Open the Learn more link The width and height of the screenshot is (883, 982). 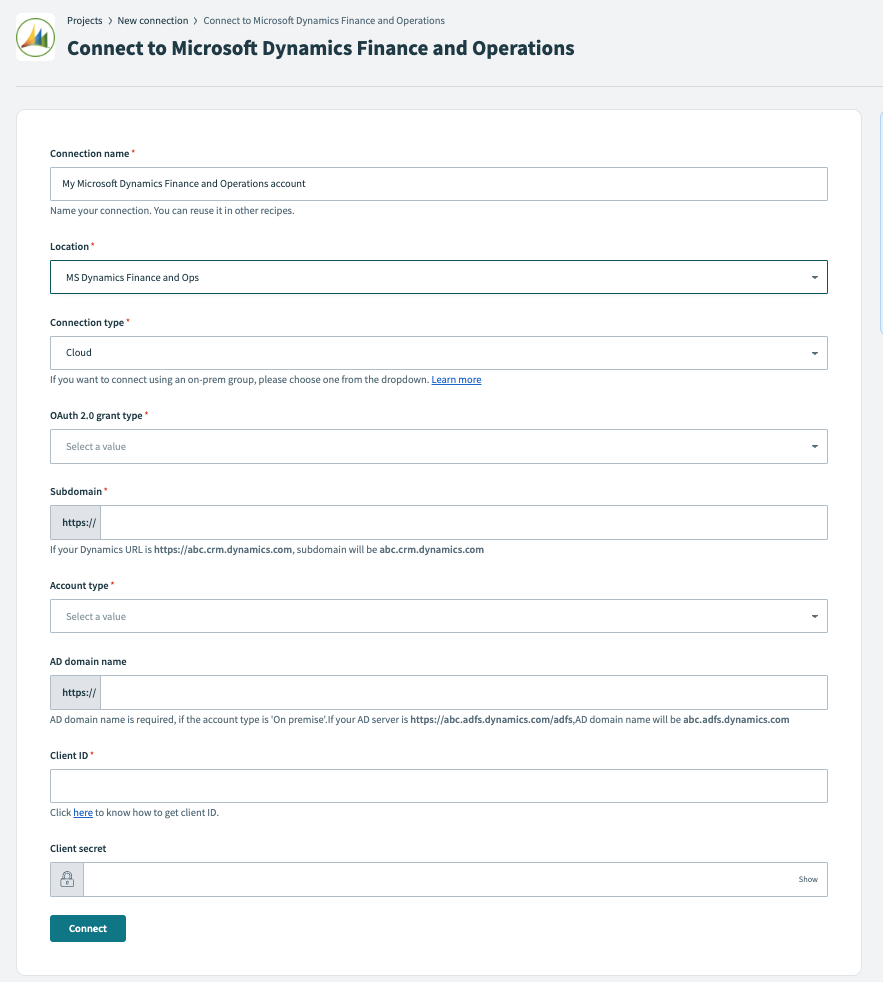point(456,380)
